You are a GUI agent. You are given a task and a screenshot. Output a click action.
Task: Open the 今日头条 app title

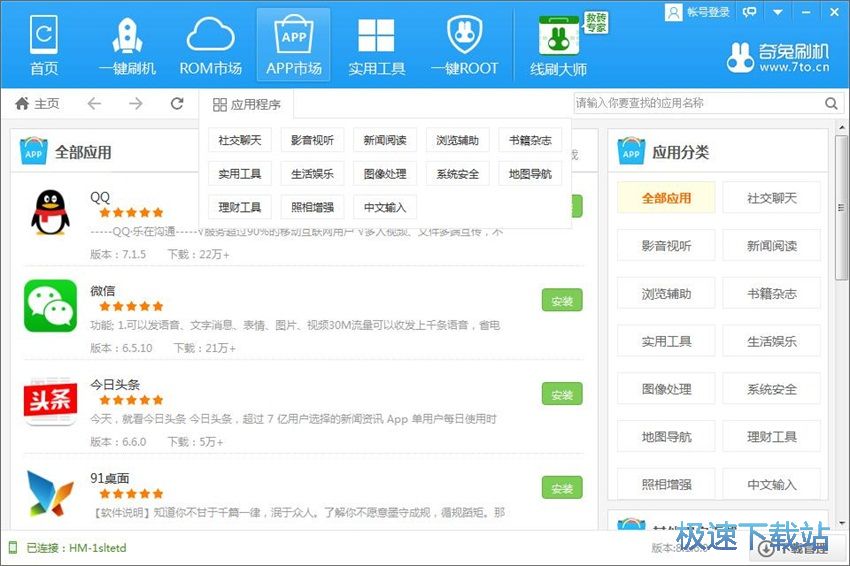pyautogui.click(x=114, y=384)
